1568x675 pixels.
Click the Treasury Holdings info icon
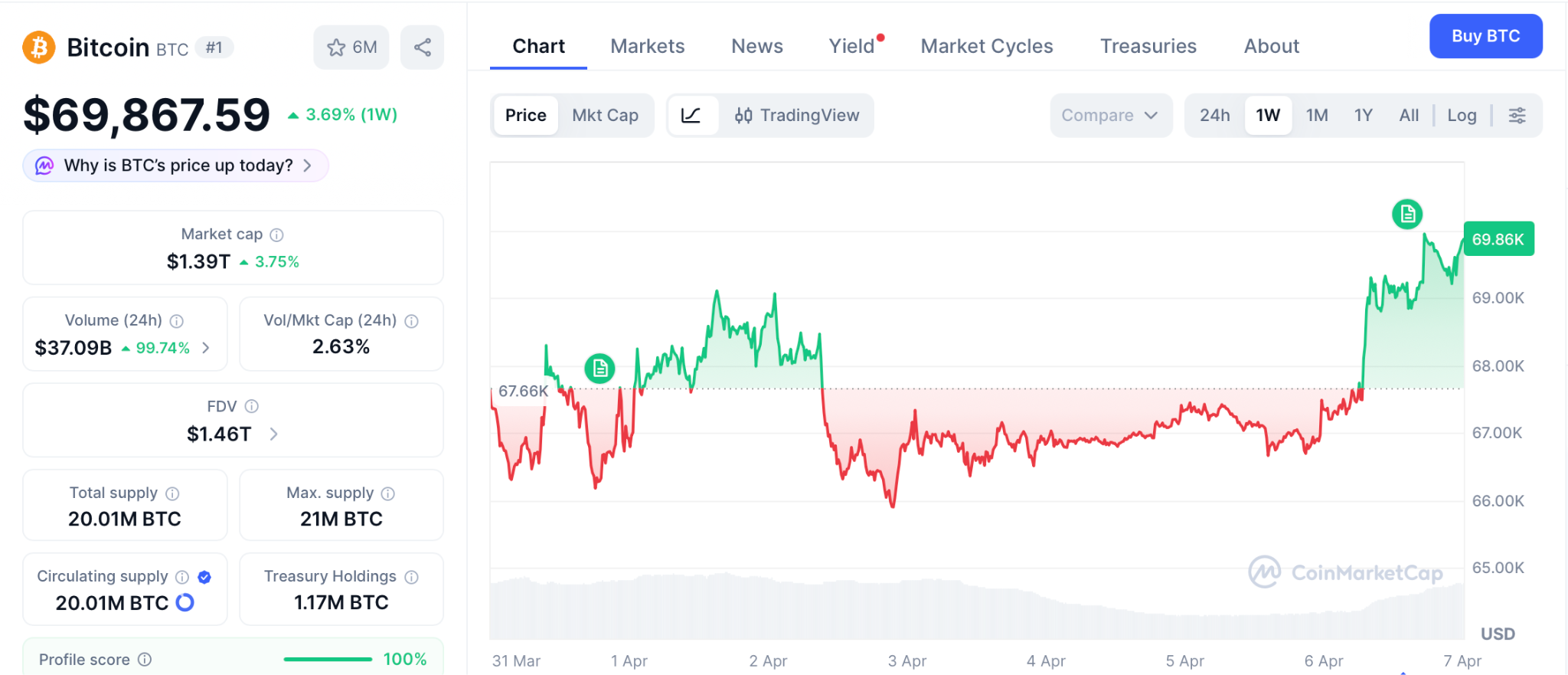[412, 577]
